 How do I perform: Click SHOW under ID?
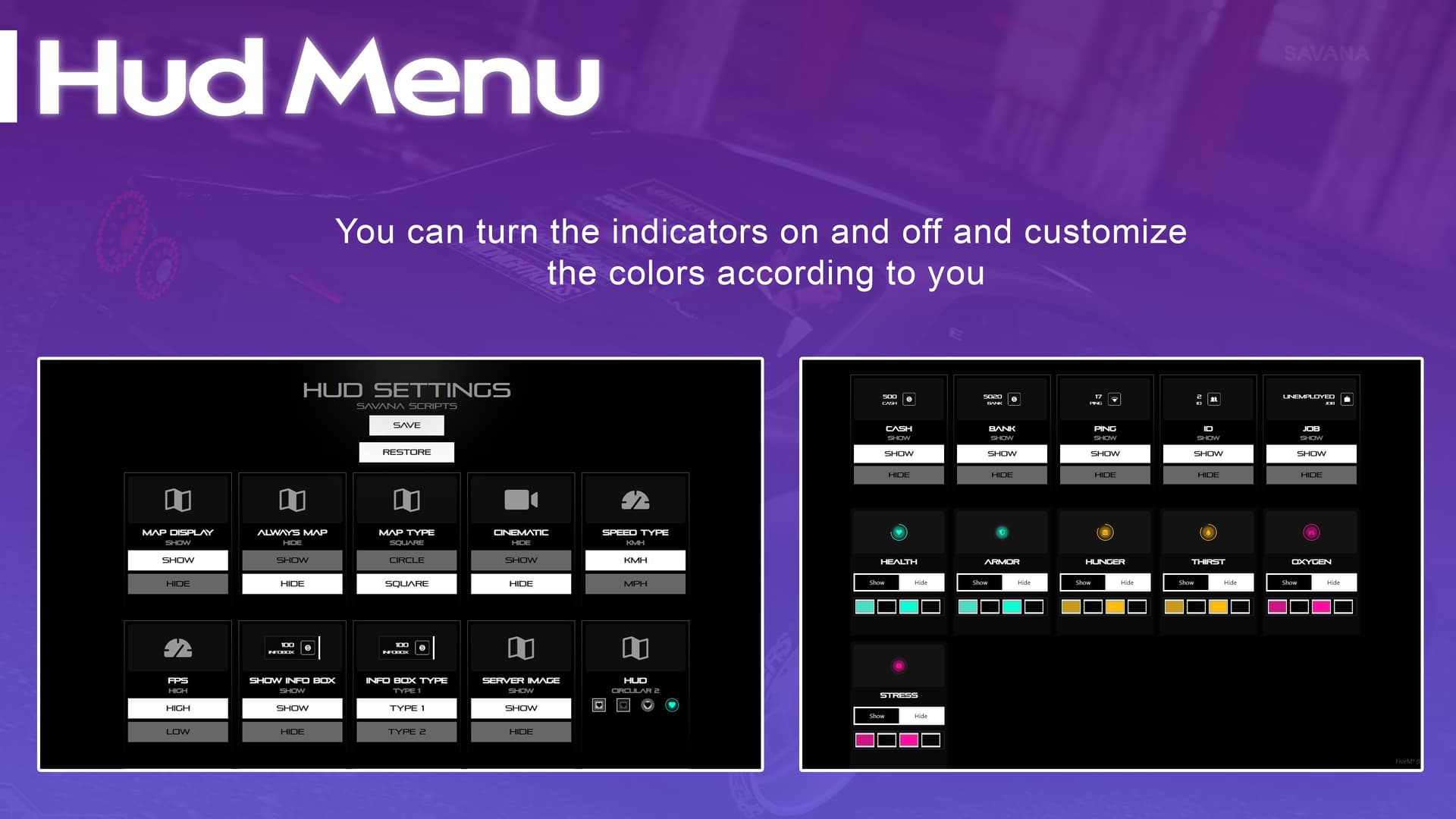click(x=1208, y=453)
